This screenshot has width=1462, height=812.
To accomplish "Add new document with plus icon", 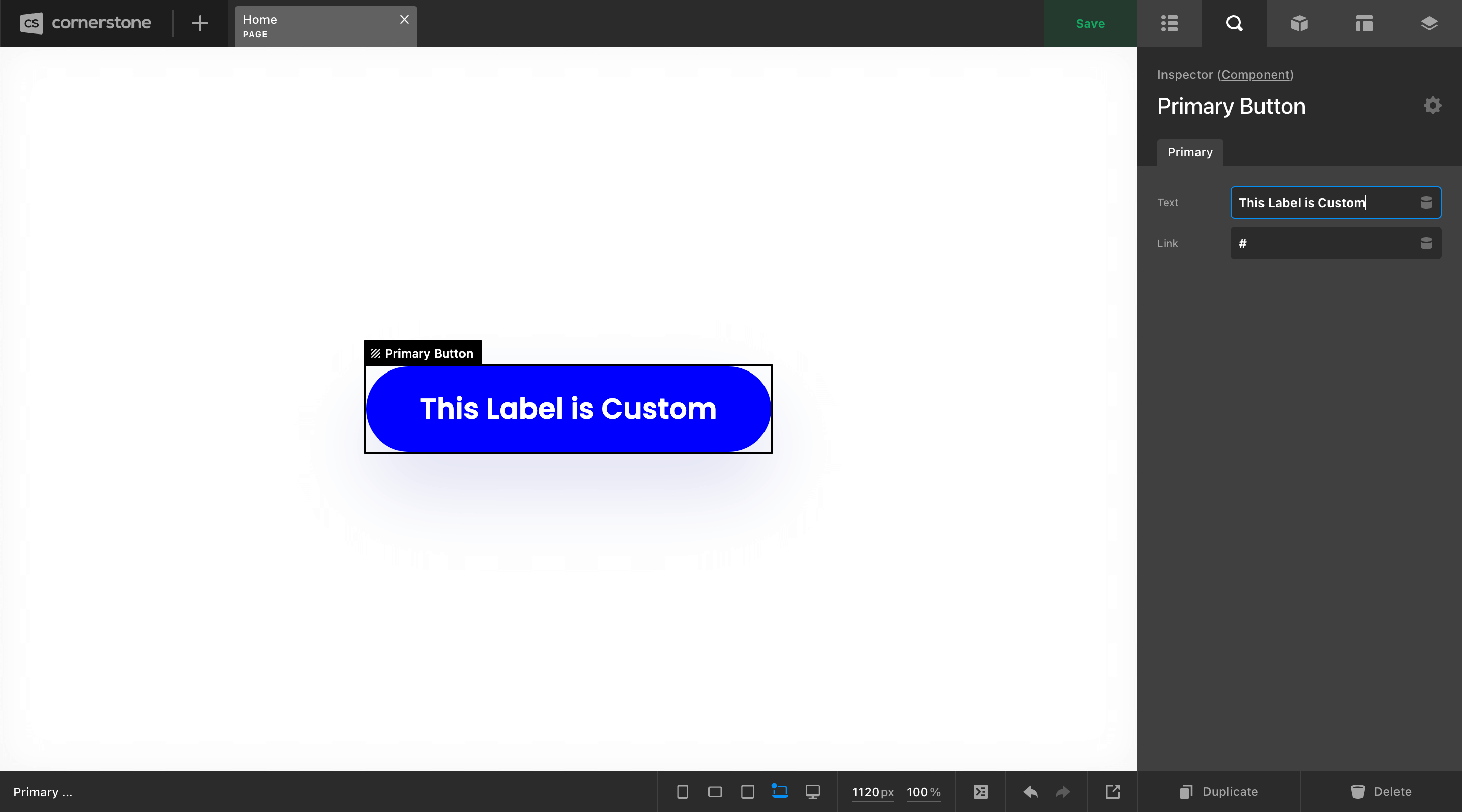I will click(x=199, y=23).
